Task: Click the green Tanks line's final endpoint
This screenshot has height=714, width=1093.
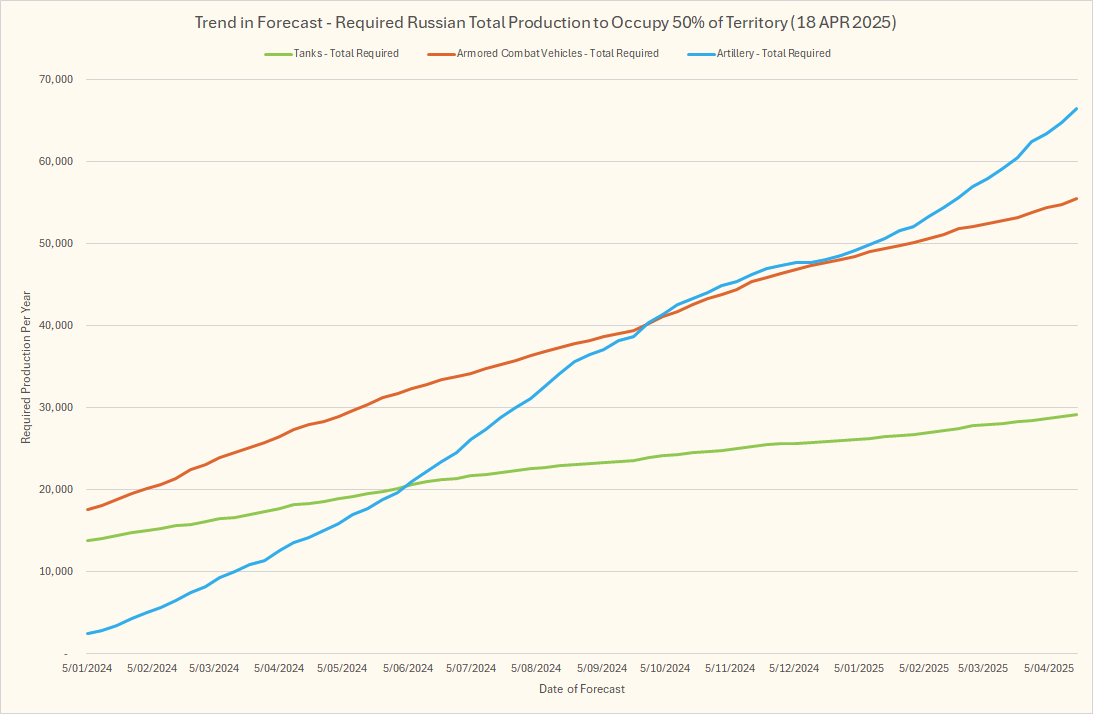Action: click(x=1076, y=414)
